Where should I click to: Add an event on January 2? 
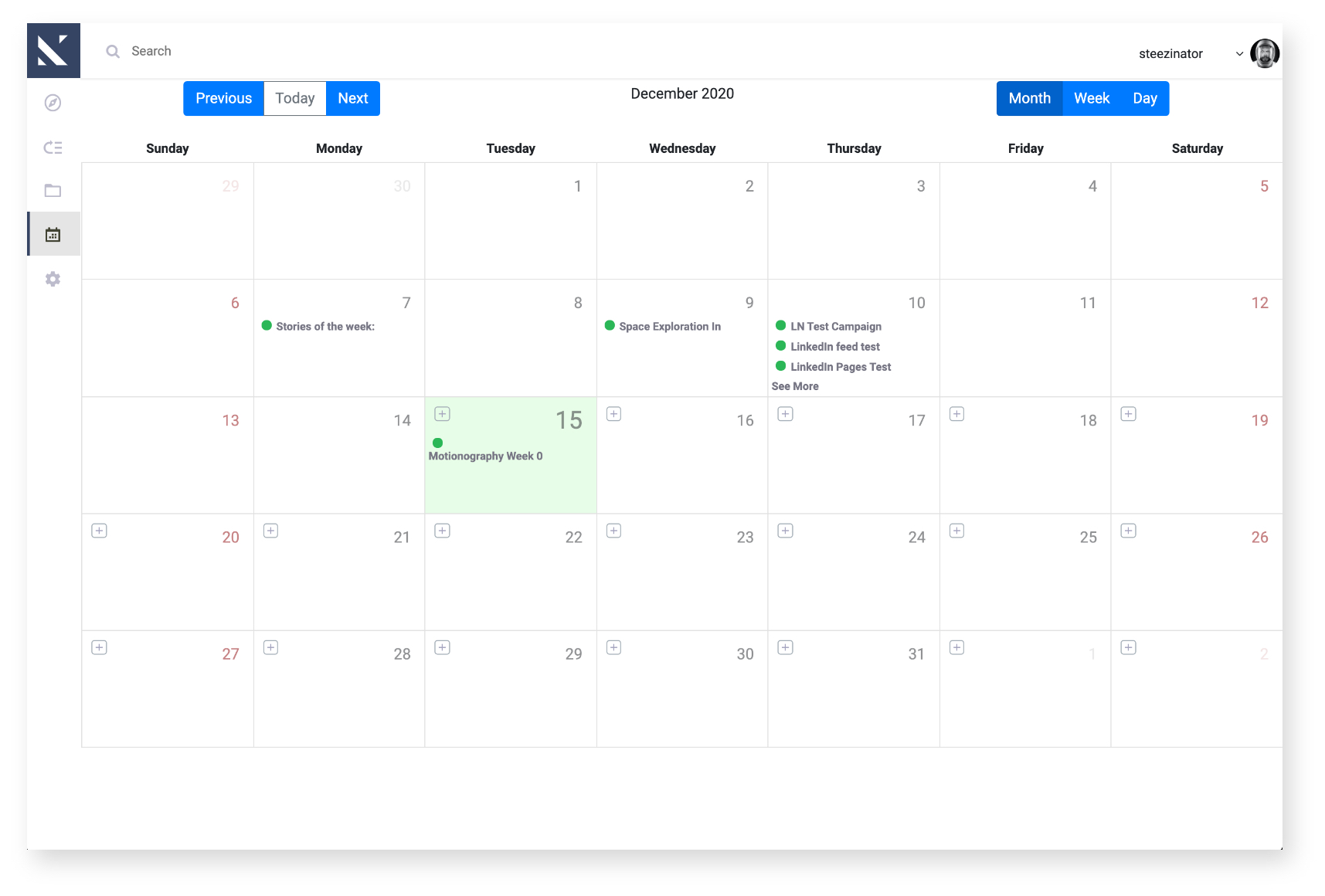(1129, 647)
